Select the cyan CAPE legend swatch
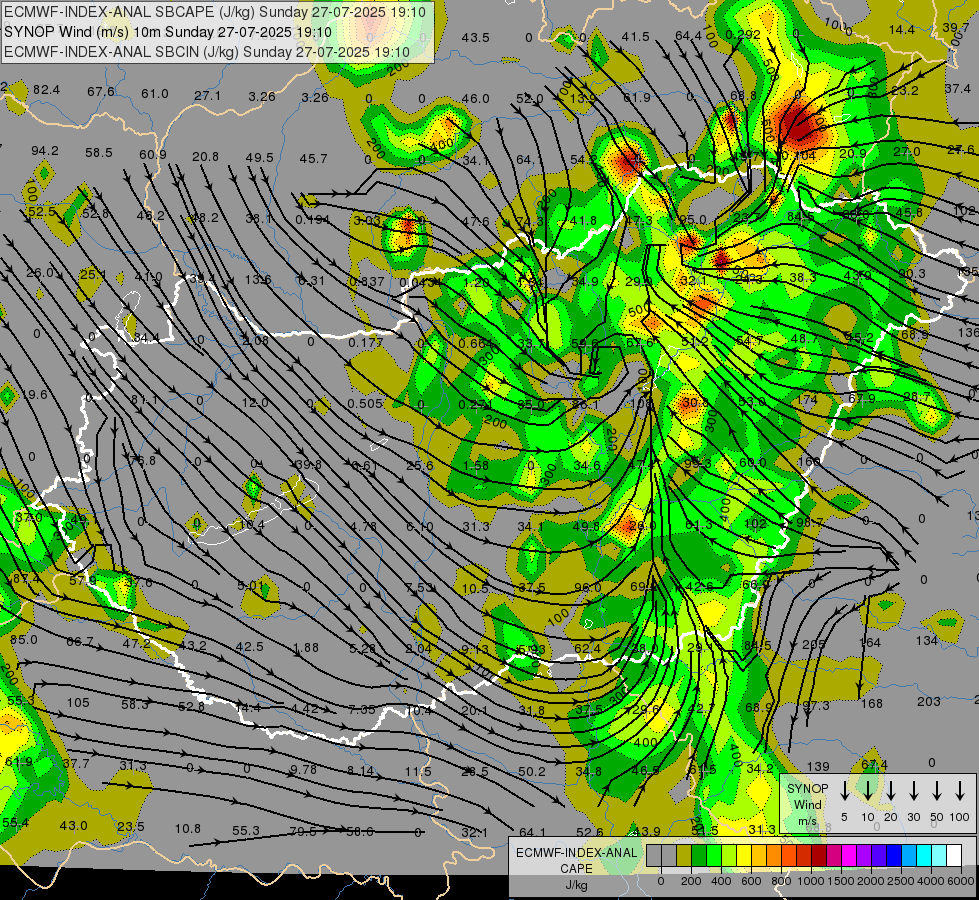The image size is (979, 900). [x=923, y=856]
